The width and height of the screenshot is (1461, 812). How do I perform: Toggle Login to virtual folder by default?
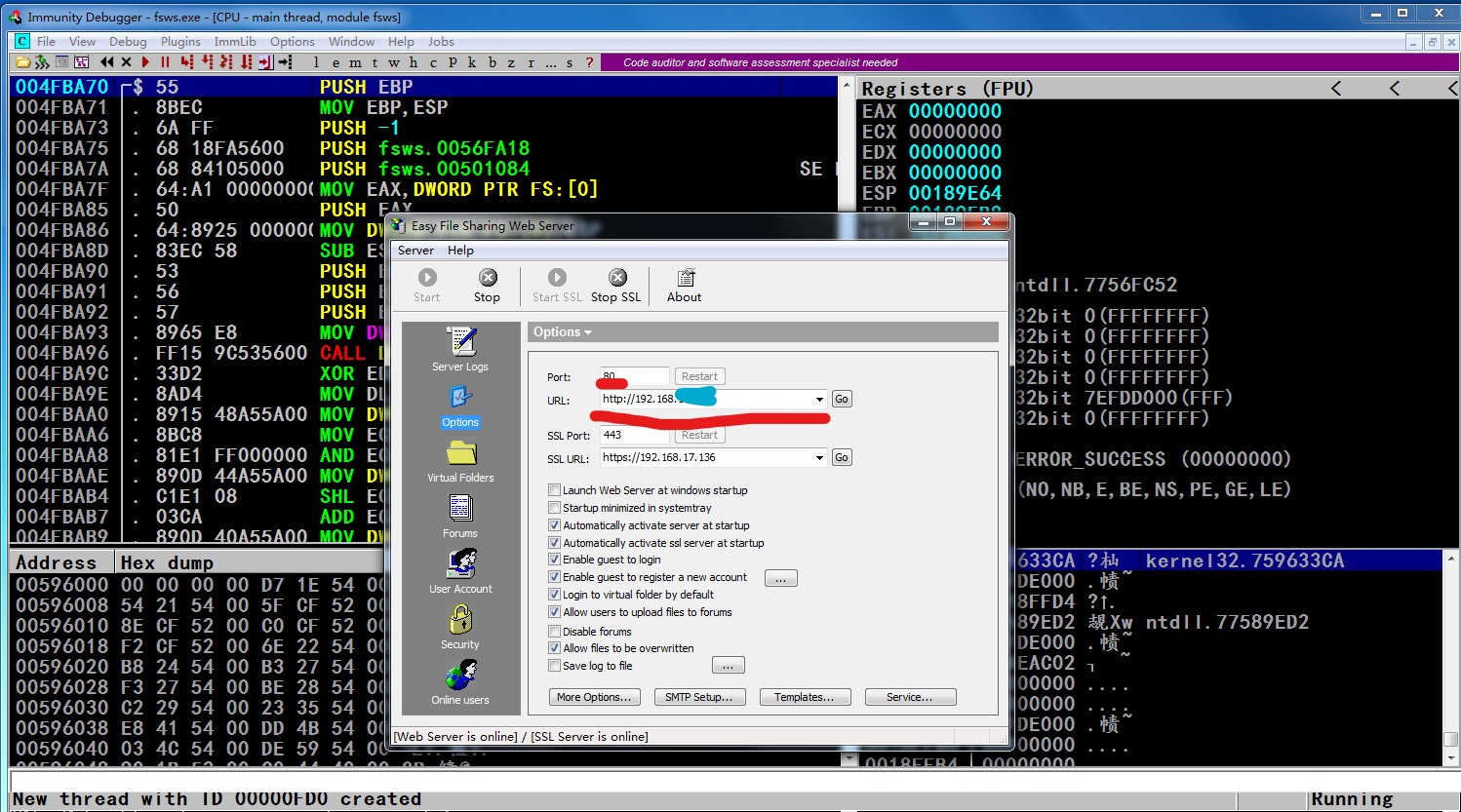pos(554,595)
